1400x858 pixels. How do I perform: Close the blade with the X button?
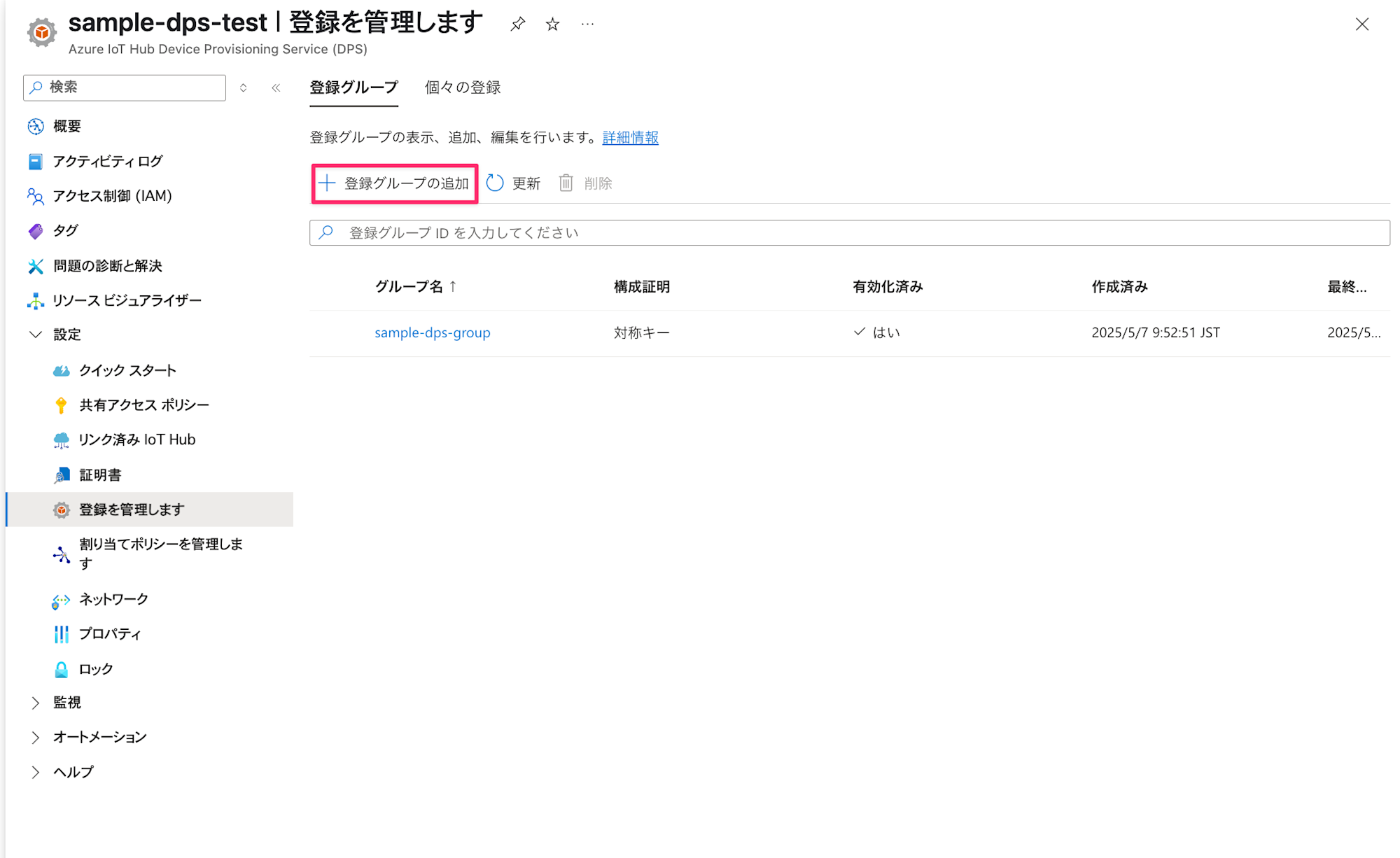[1361, 24]
